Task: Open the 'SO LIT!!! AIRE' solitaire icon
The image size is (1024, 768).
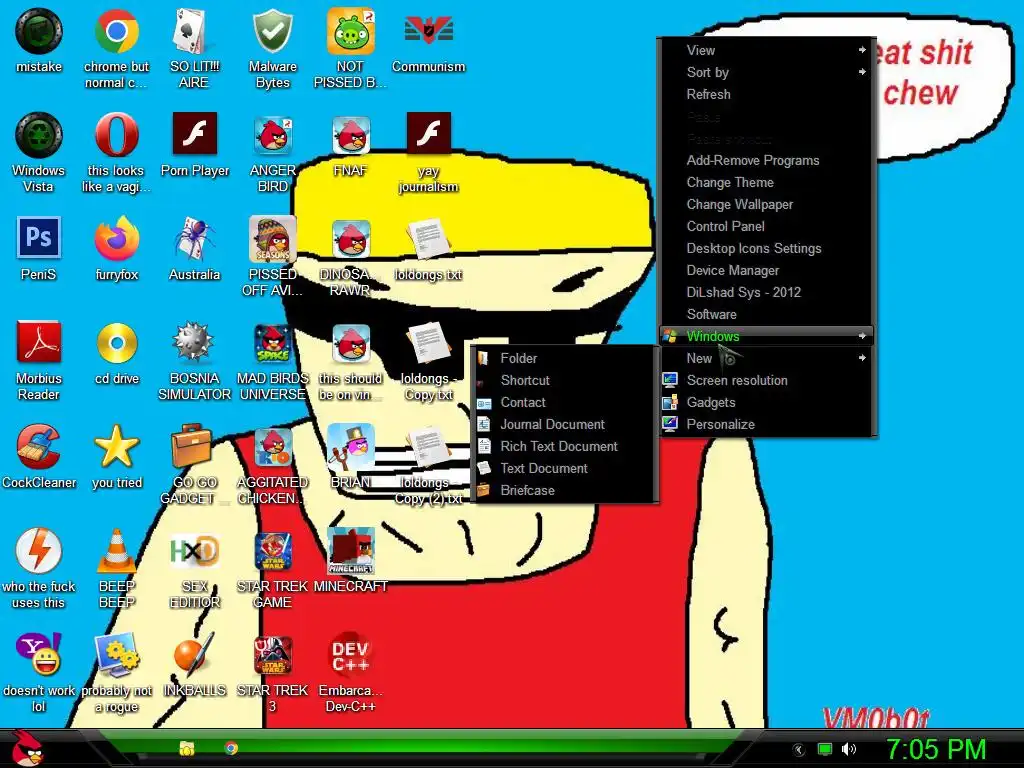Action: click(x=194, y=31)
